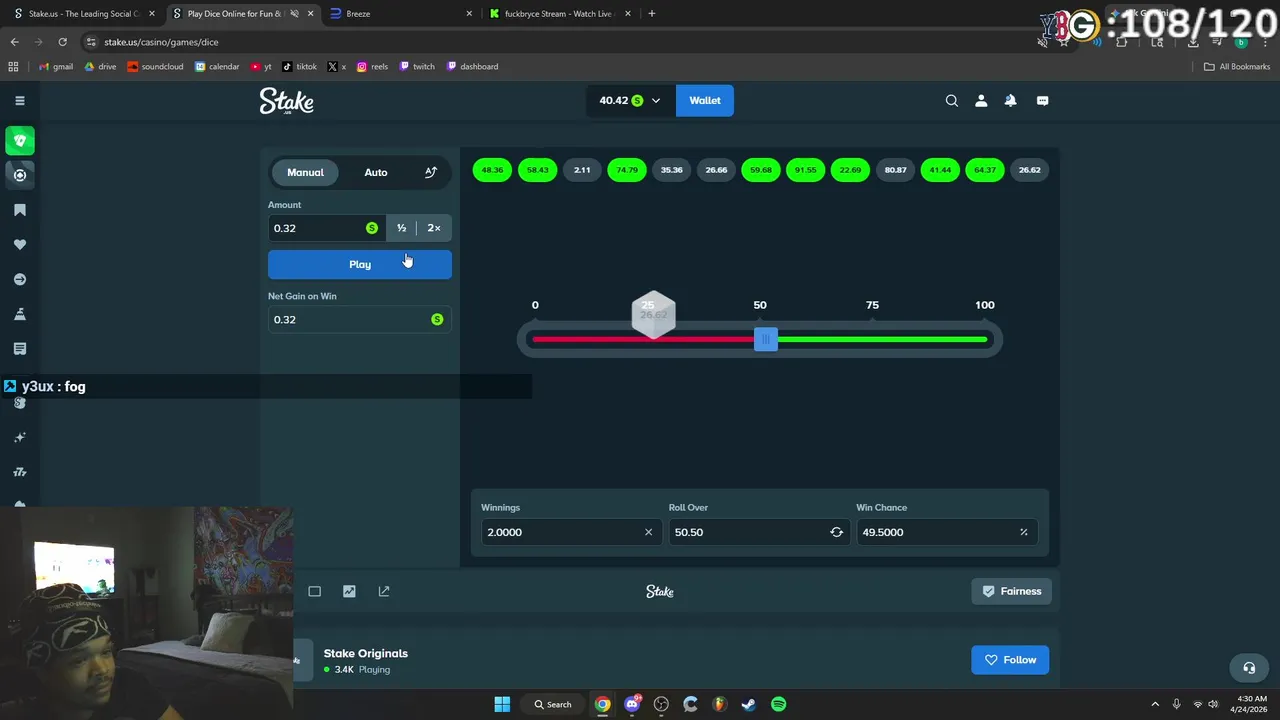Click the green portion of dice slider
The height and width of the screenshot is (720, 1280).
click(882, 339)
